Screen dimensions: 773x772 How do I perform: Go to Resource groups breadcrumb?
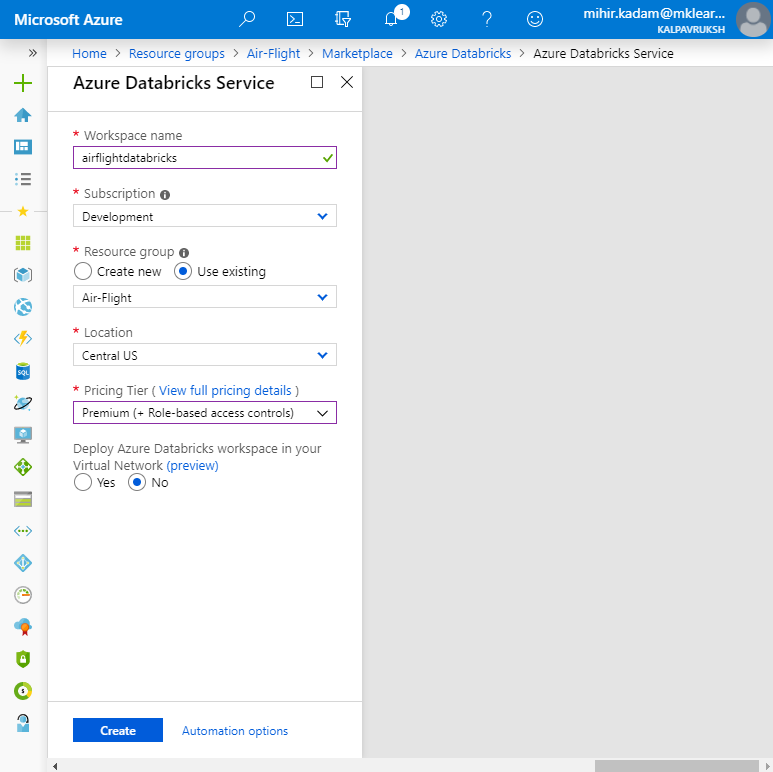pos(176,53)
